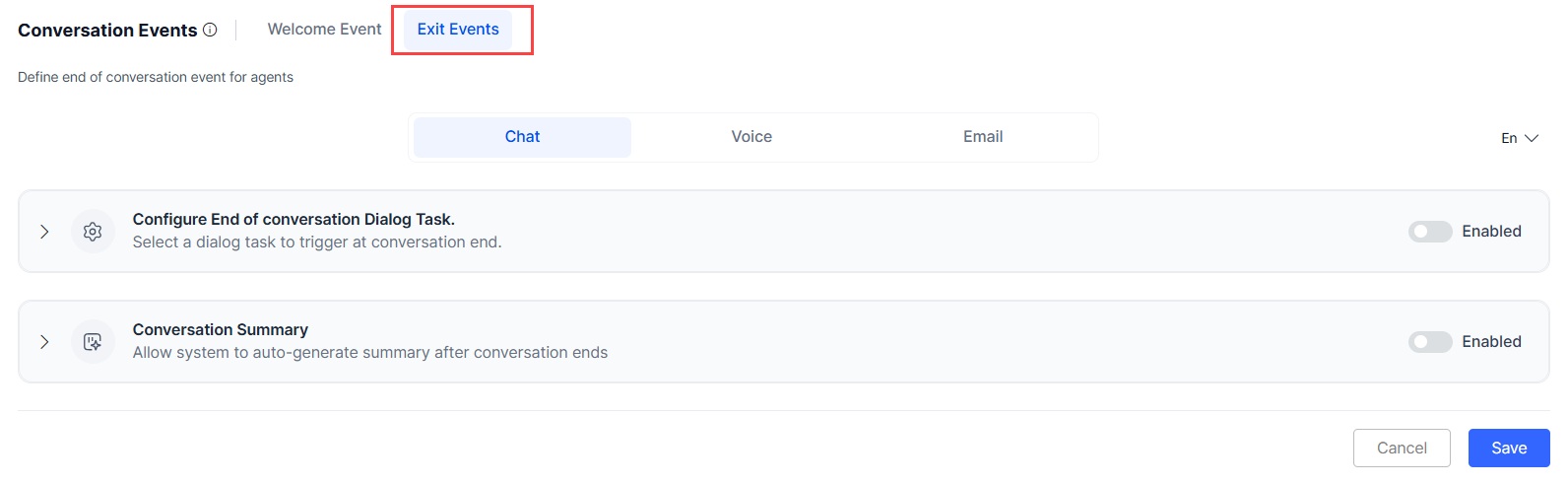Expand the End of conversation Dialog Task row
The width and height of the screenshot is (1568, 484).
pyautogui.click(x=44, y=232)
